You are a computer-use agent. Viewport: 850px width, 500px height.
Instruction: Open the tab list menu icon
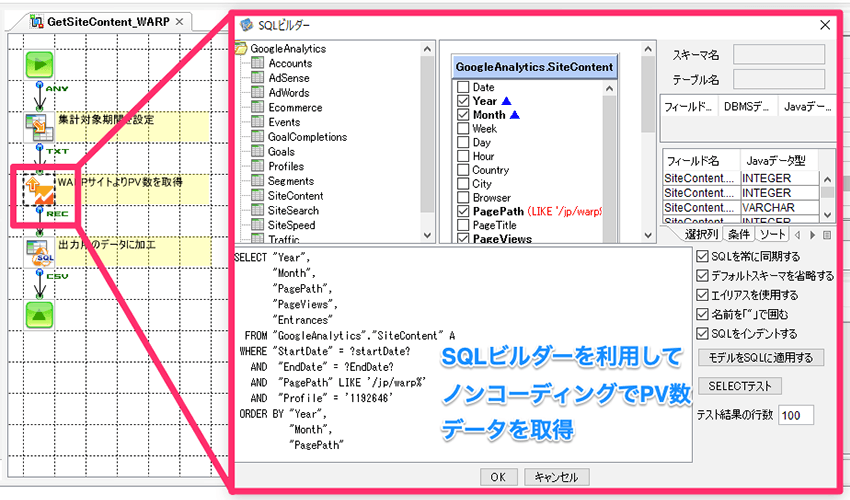point(827,235)
